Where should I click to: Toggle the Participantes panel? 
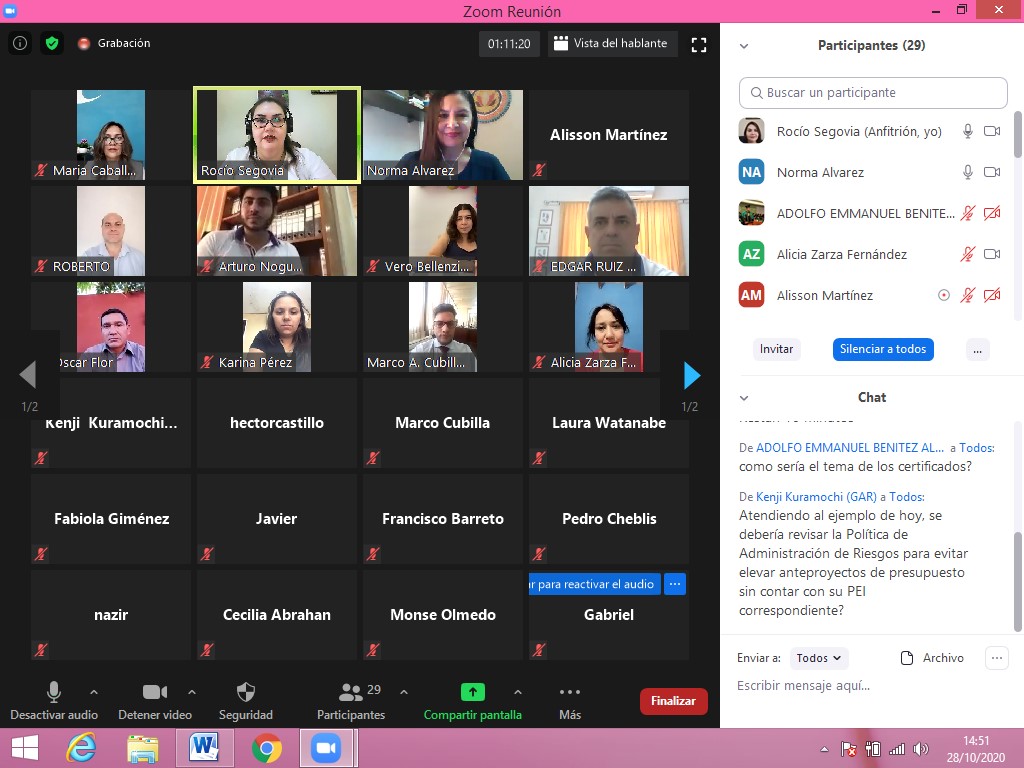[x=351, y=701]
